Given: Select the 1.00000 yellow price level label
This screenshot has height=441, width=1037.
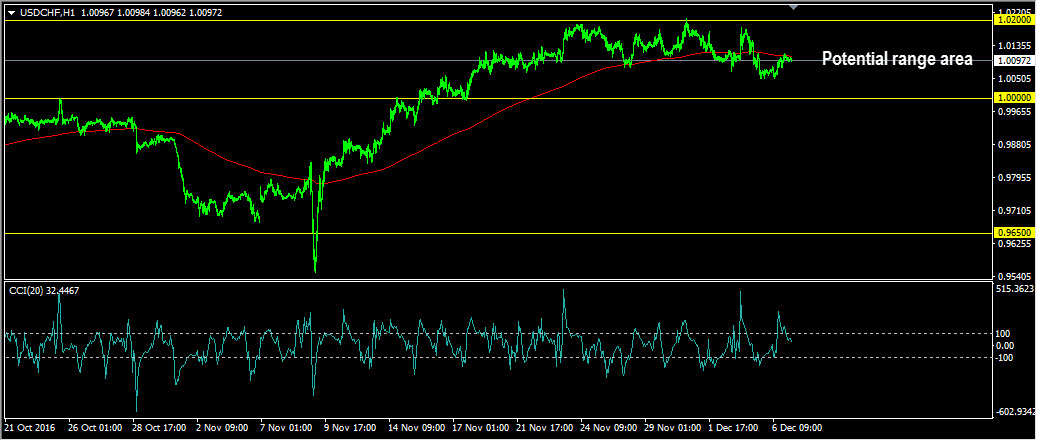Looking at the screenshot, I should tap(1013, 98).
